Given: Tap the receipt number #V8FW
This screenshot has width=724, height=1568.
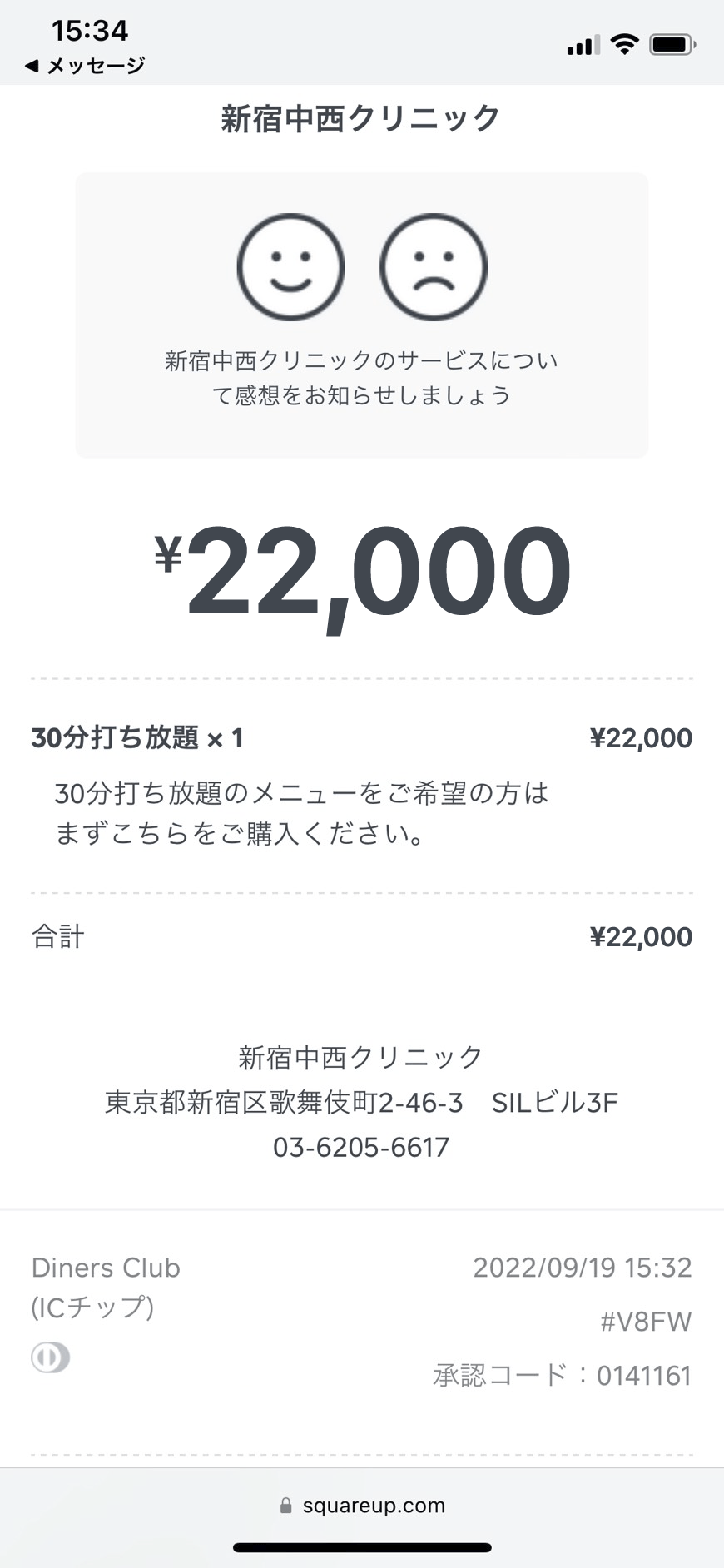Looking at the screenshot, I should [646, 1322].
